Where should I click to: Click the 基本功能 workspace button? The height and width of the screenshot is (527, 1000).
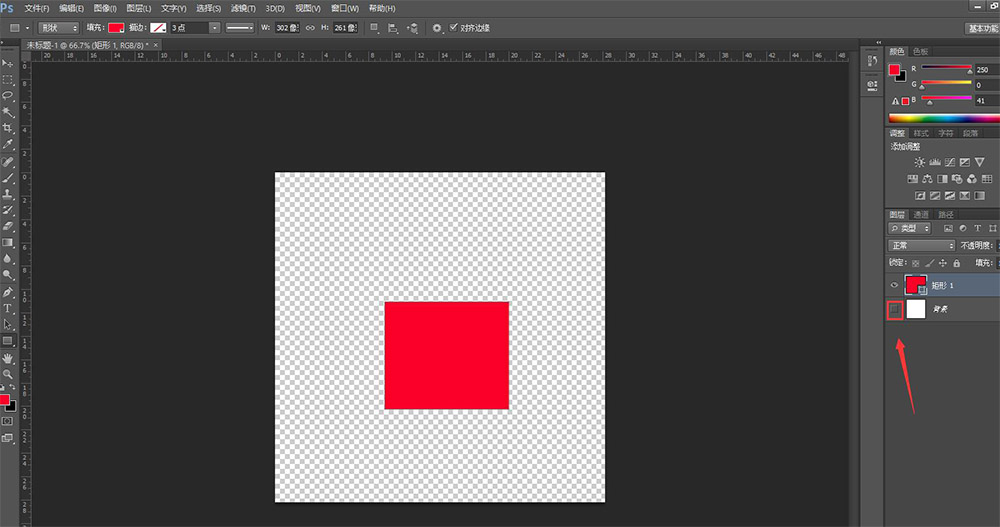(982, 28)
